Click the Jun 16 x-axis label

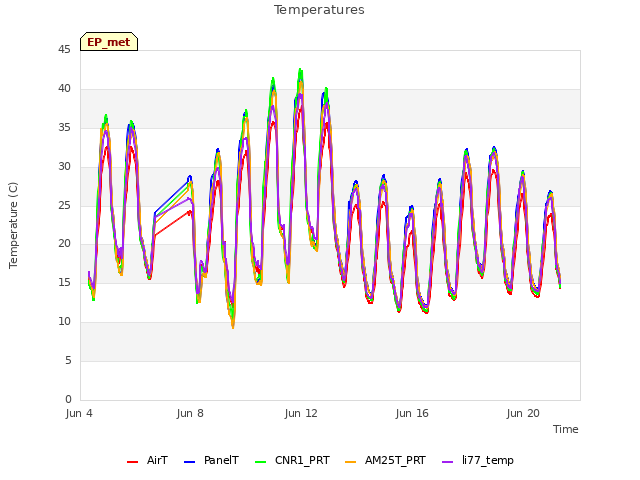412,413
